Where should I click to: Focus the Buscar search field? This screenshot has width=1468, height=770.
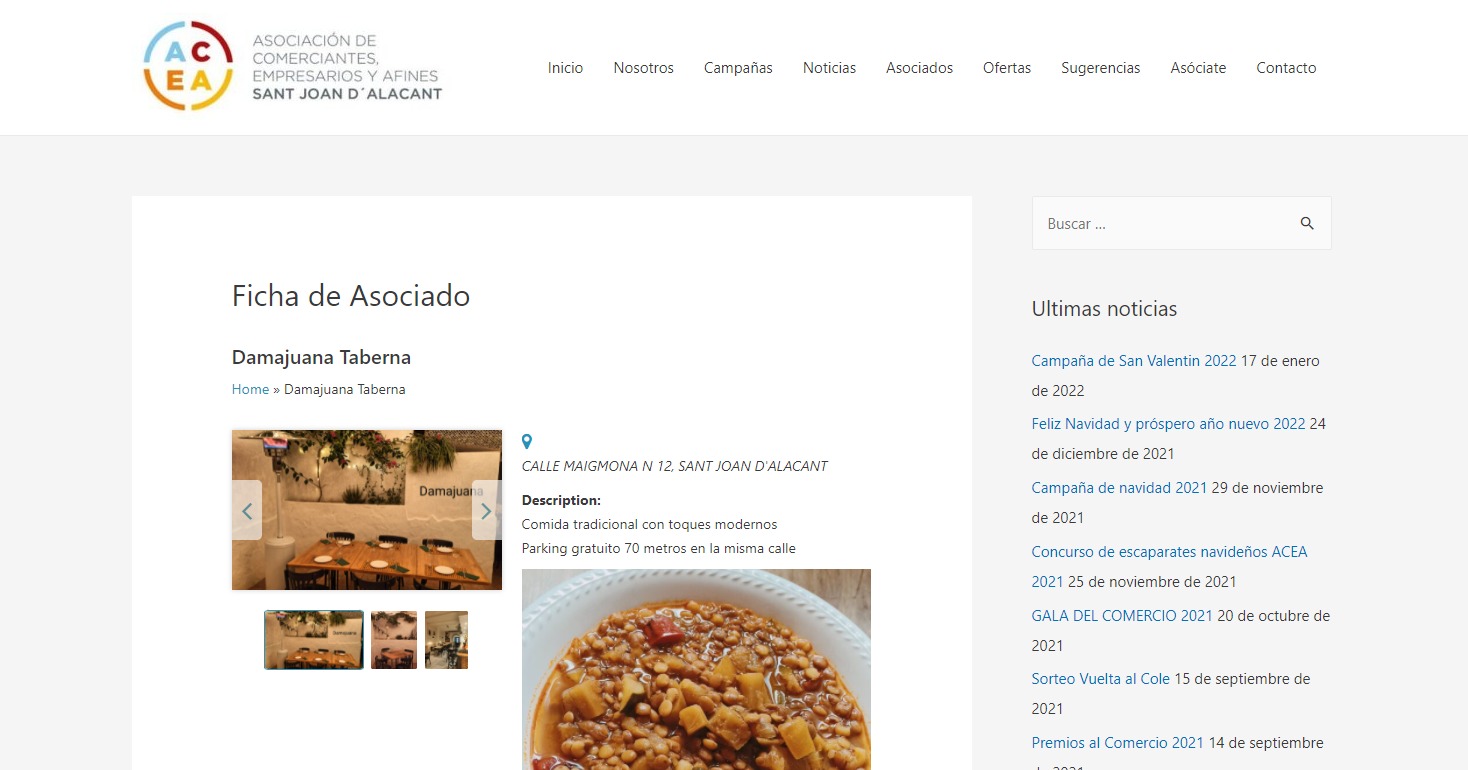point(1165,223)
